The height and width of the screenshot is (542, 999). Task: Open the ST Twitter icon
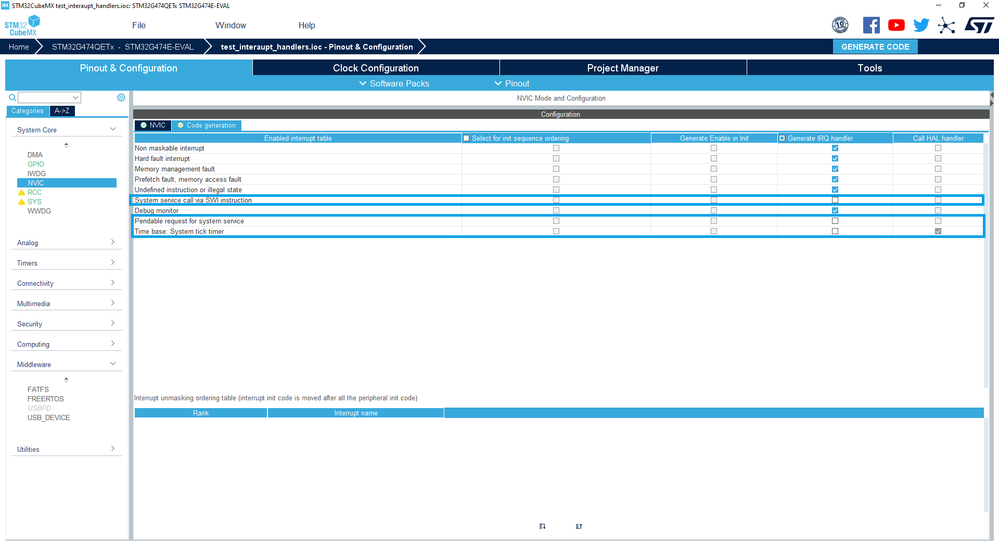pyautogui.click(x=921, y=25)
